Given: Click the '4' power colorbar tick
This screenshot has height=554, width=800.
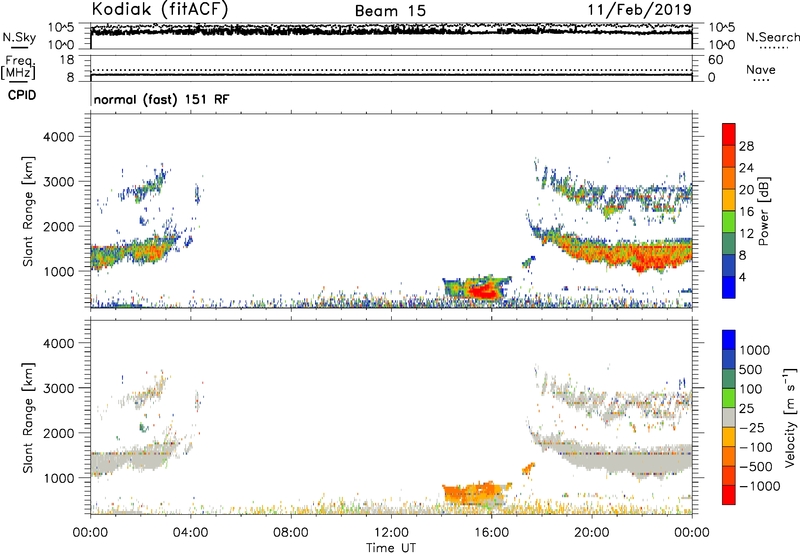Looking at the screenshot, I should (742, 277).
